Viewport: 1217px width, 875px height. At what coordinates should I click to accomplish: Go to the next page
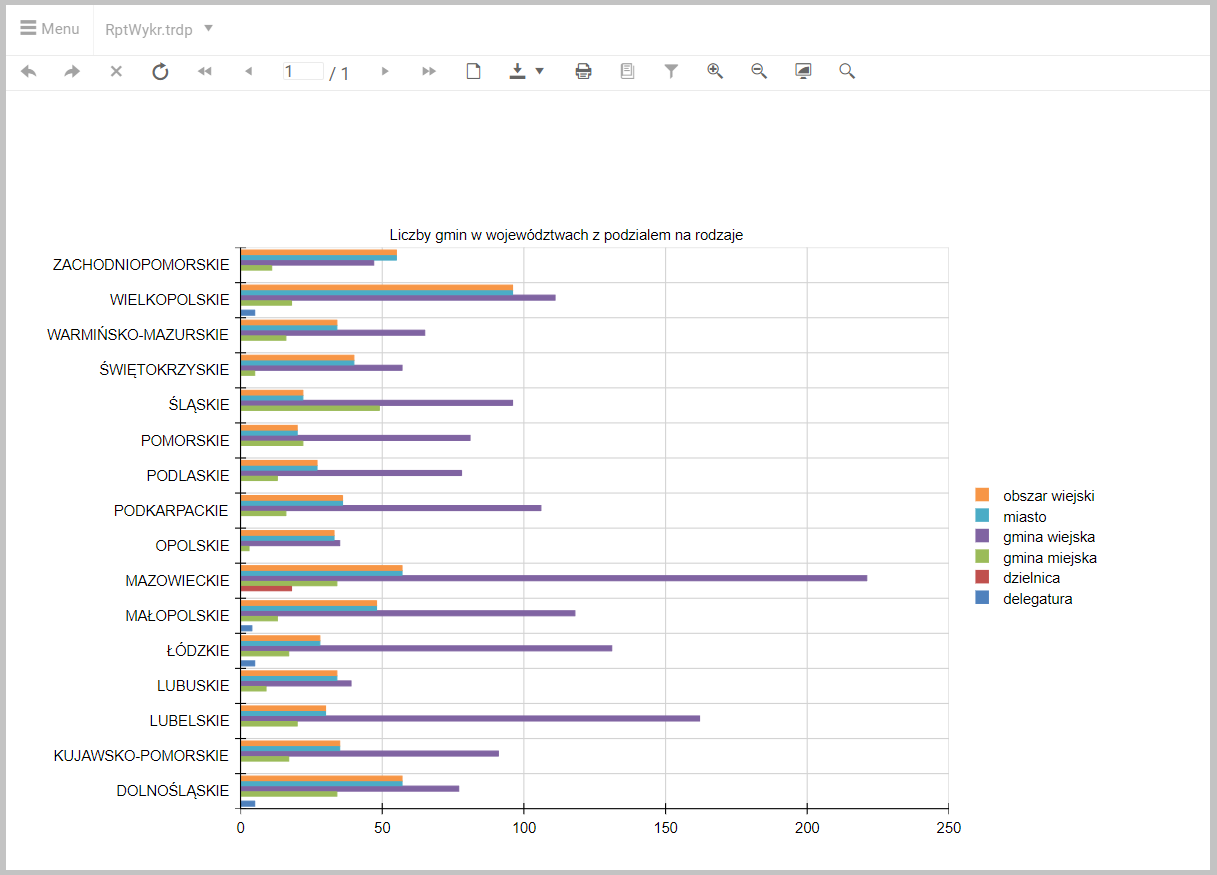pos(385,71)
